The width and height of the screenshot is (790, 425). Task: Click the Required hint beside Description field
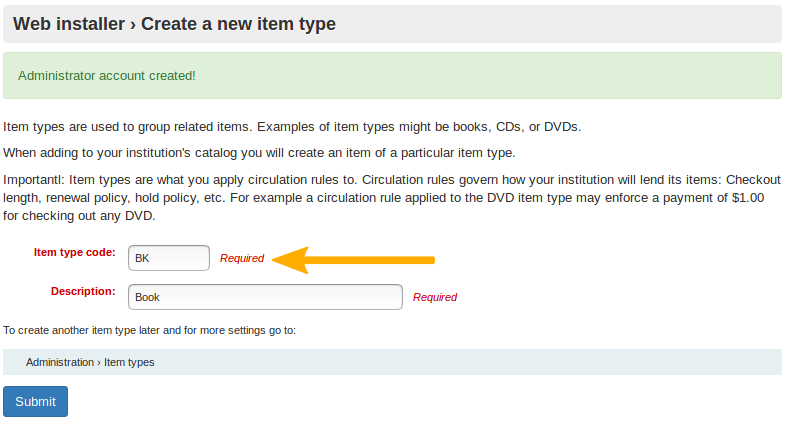[x=435, y=297]
